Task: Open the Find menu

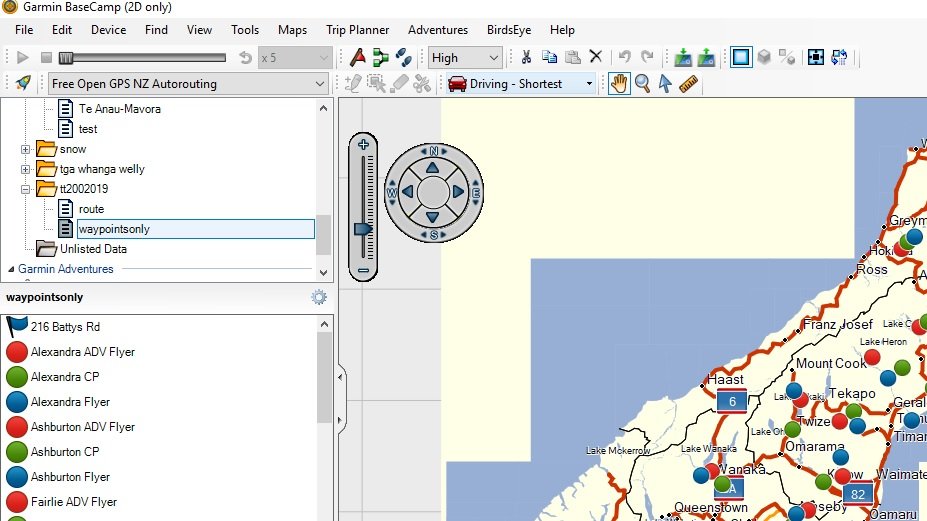Action: pos(156,30)
